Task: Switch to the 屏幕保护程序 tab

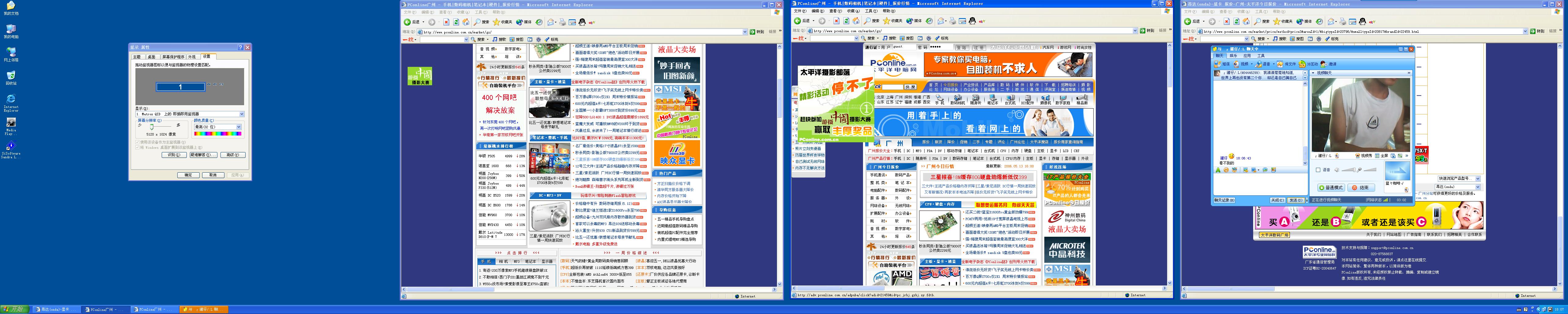Action: [173, 57]
